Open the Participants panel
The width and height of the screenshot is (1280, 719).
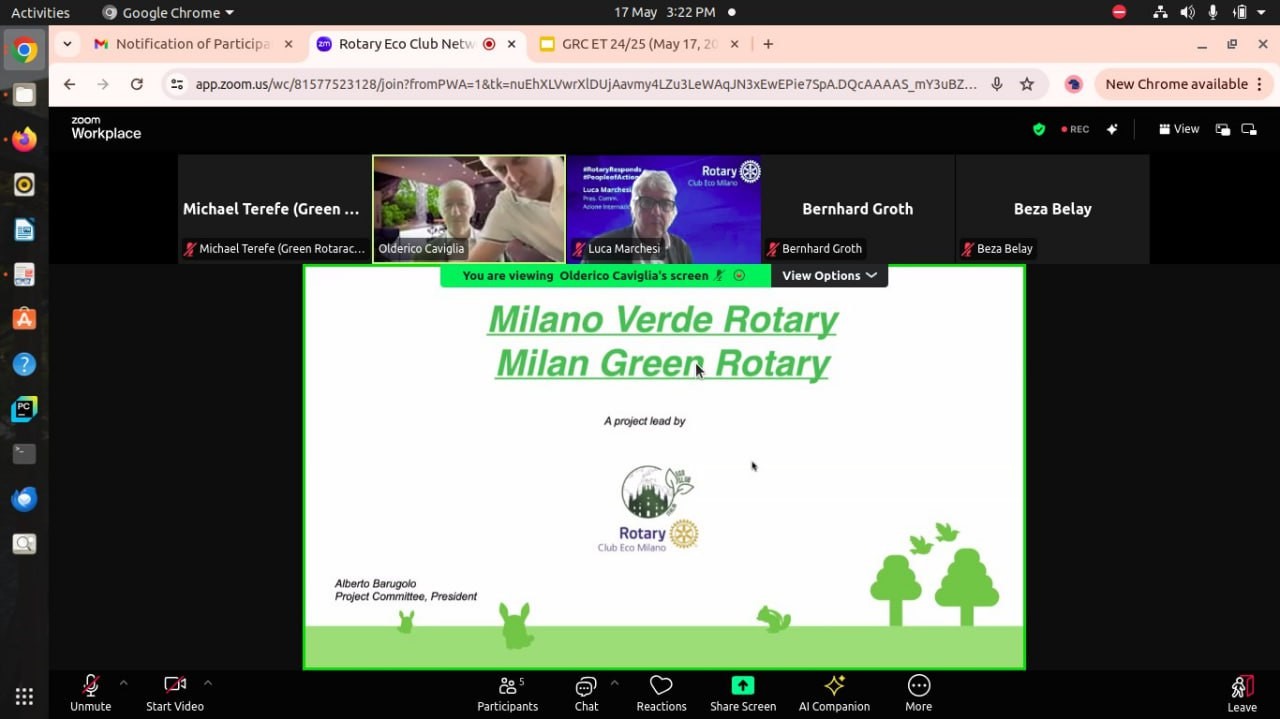click(x=507, y=693)
